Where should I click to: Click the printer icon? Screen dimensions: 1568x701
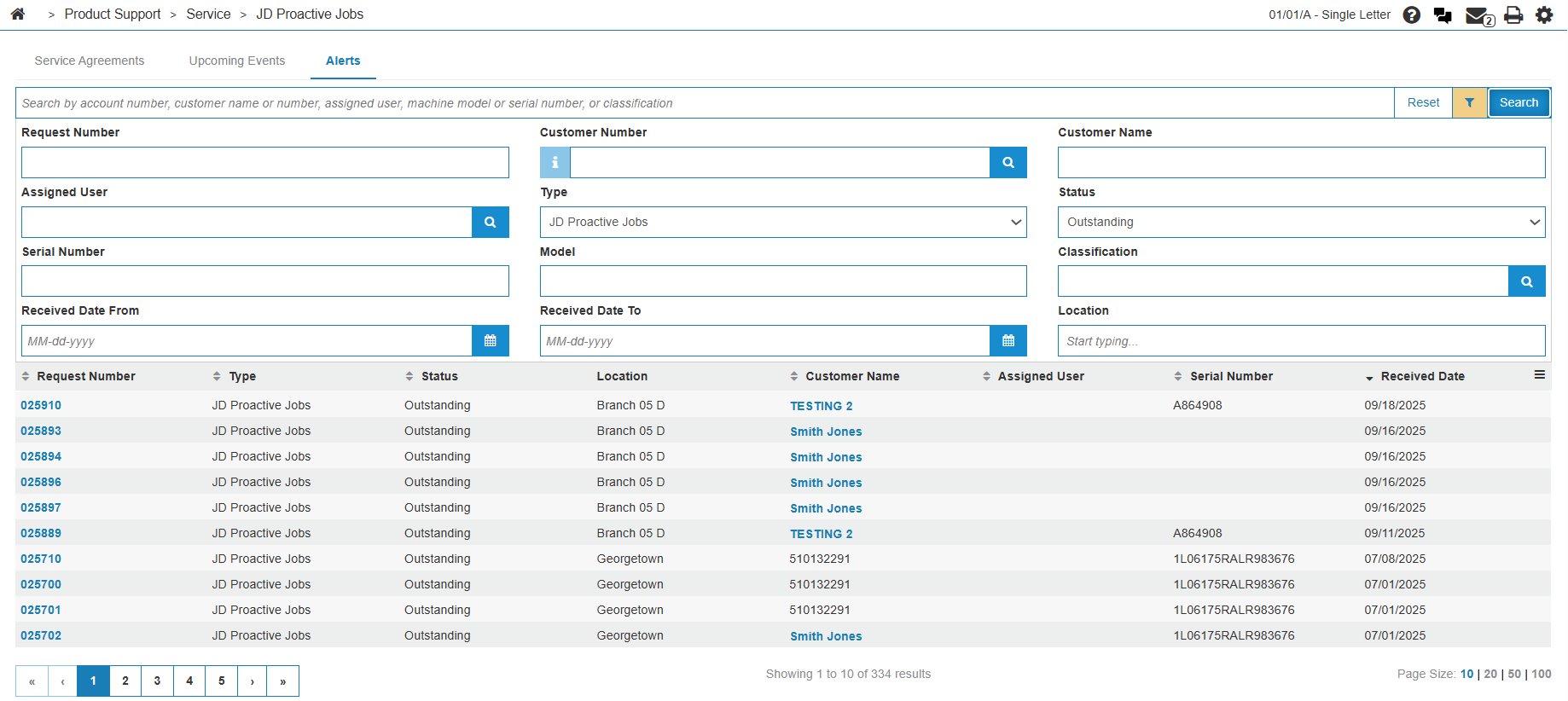click(x=1513, y=15)
